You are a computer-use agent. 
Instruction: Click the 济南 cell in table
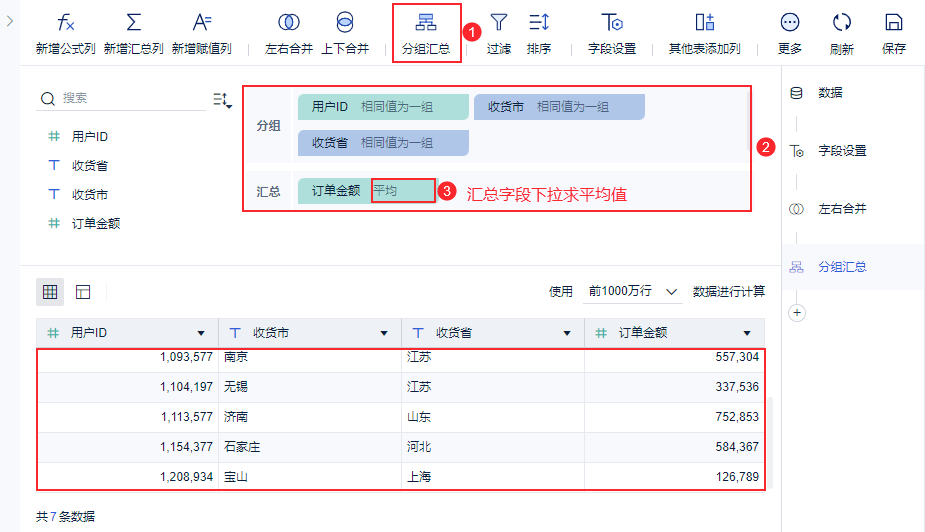[x=310, y=417]
